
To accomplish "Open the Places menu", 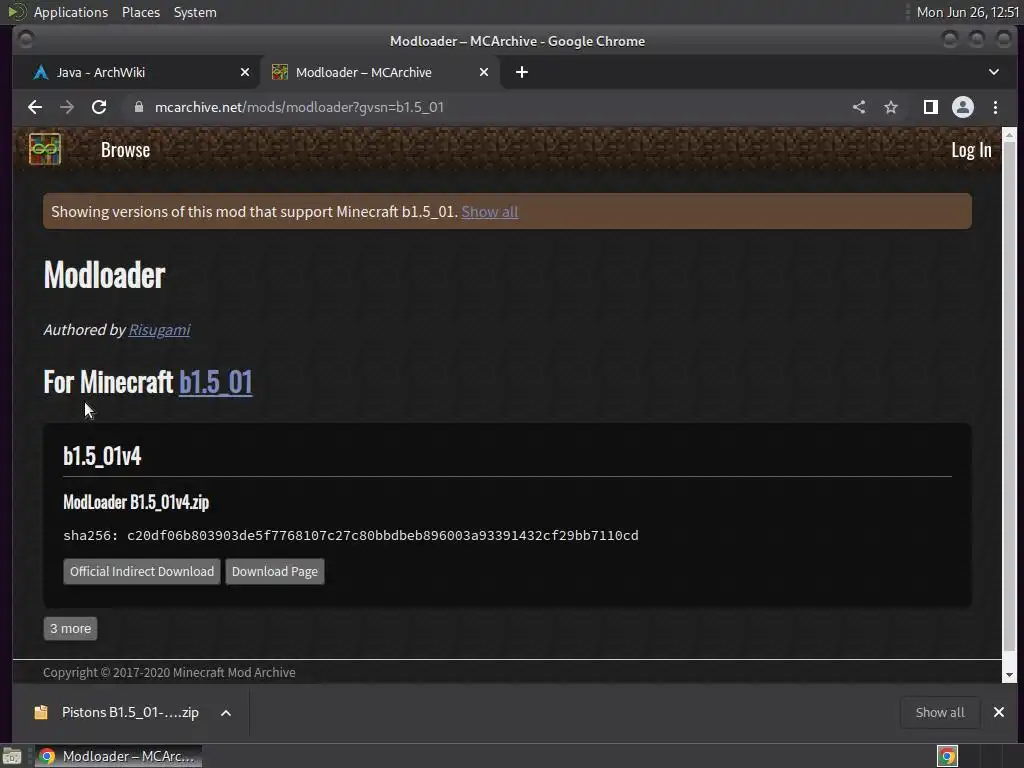I will 140,12.
